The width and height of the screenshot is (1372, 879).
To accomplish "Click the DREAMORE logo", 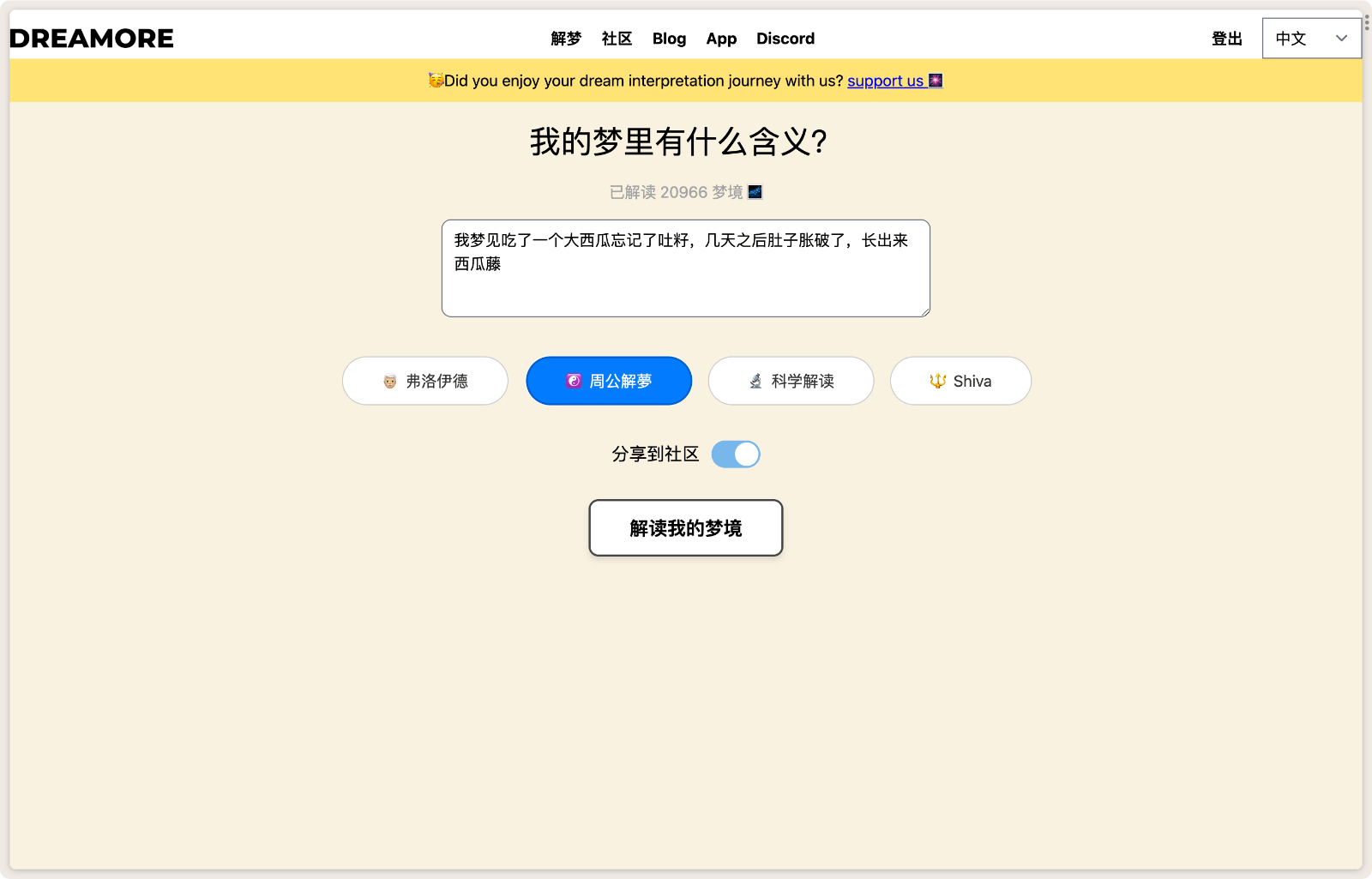I will tap(92, 39).
